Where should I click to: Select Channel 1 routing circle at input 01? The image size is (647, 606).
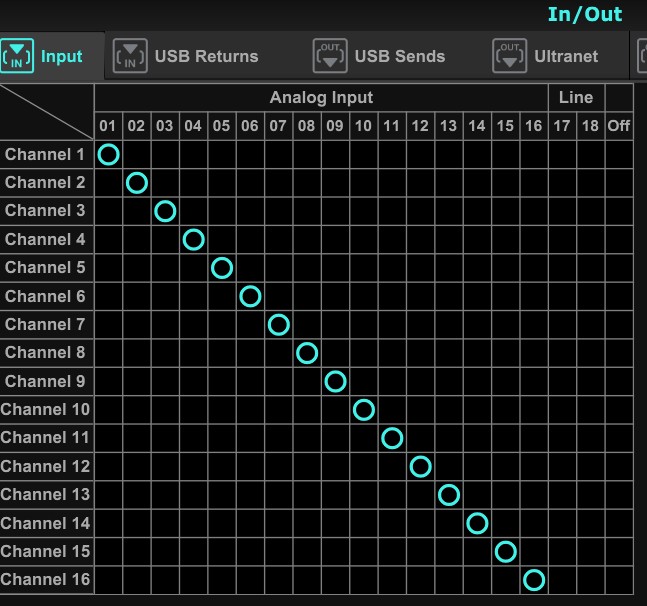pyautogui.click(x=109, y=154)
